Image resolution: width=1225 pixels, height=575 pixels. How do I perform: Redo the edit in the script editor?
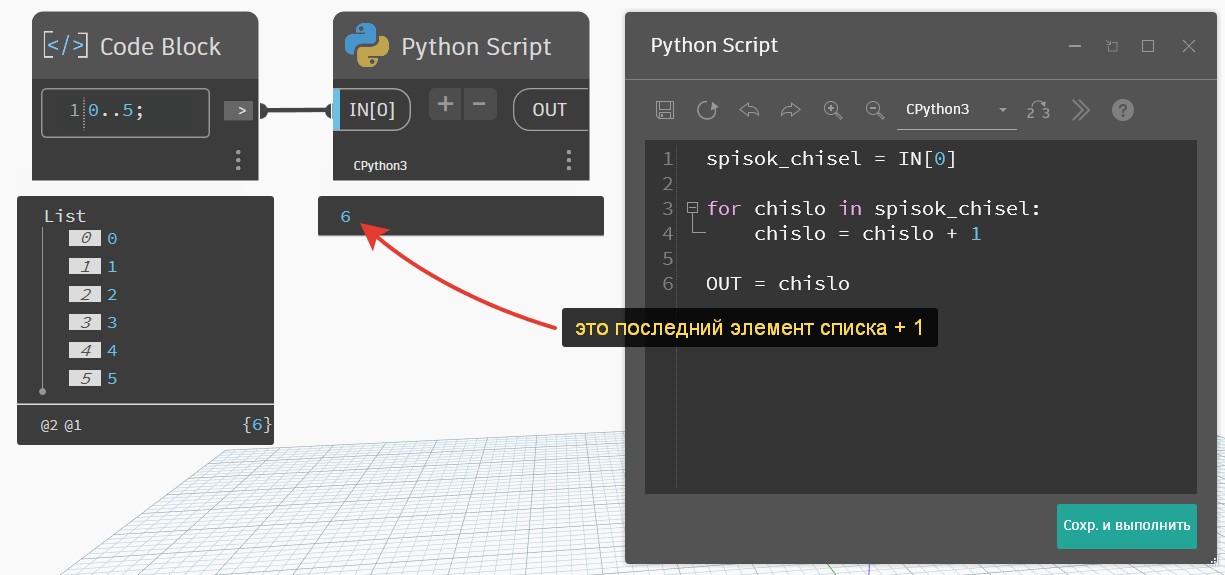791,110
